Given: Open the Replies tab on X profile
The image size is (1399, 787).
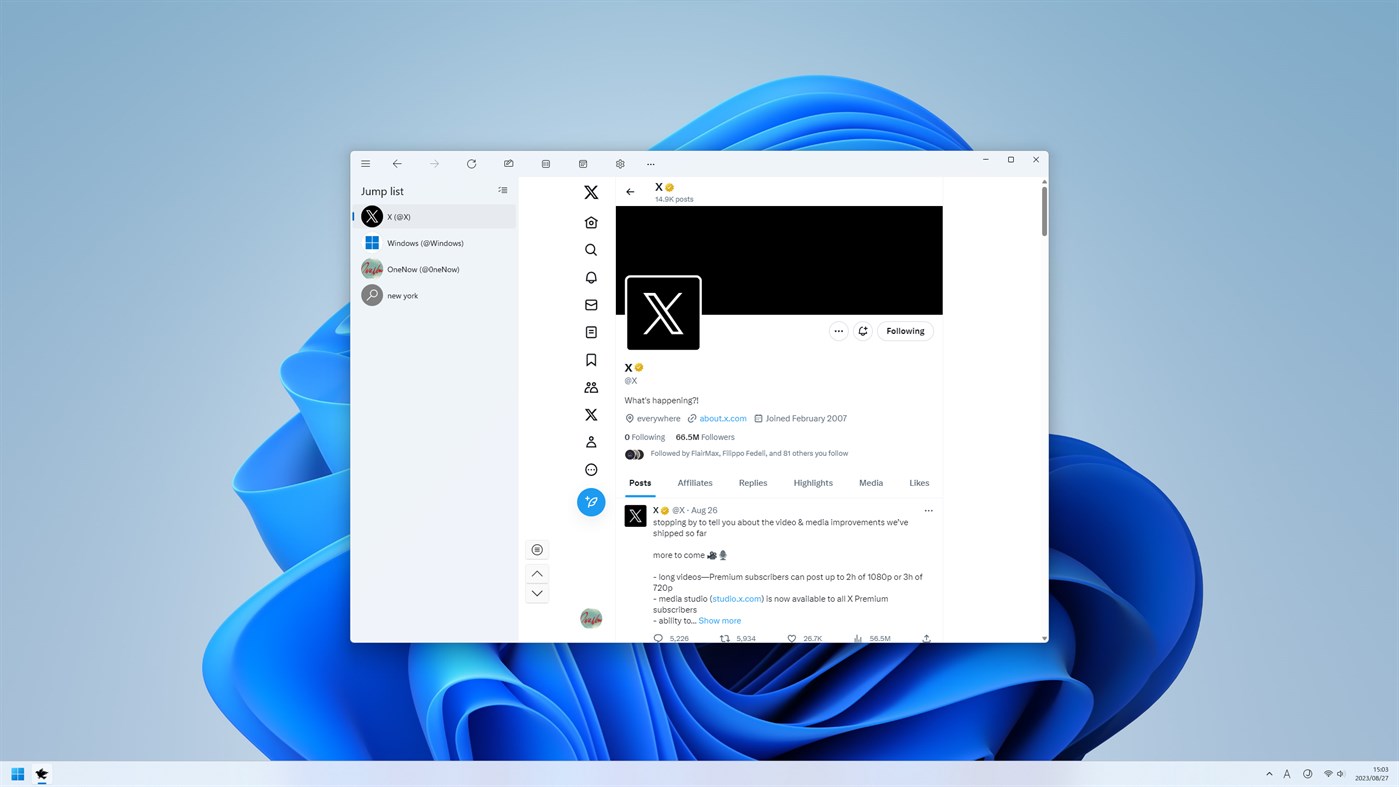Looking at the screenshot, I should click(752, 482).
